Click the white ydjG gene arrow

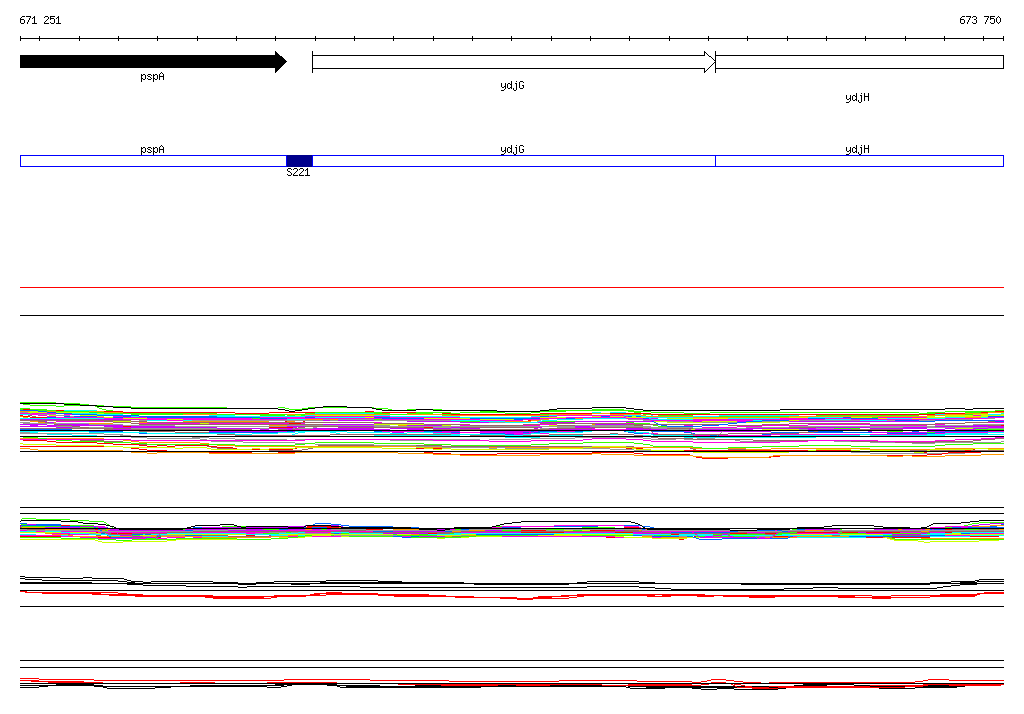(513, 62)
